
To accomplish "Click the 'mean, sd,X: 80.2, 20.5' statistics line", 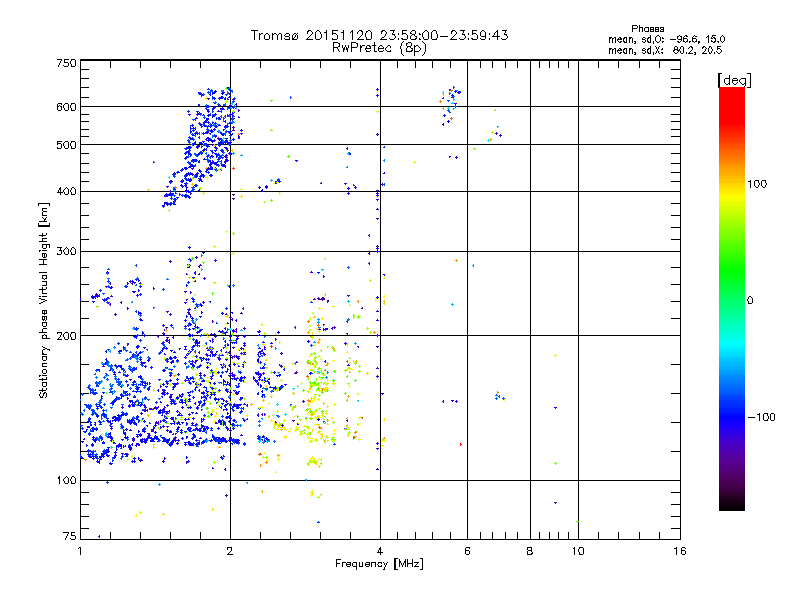I will [x=665, y=50].
